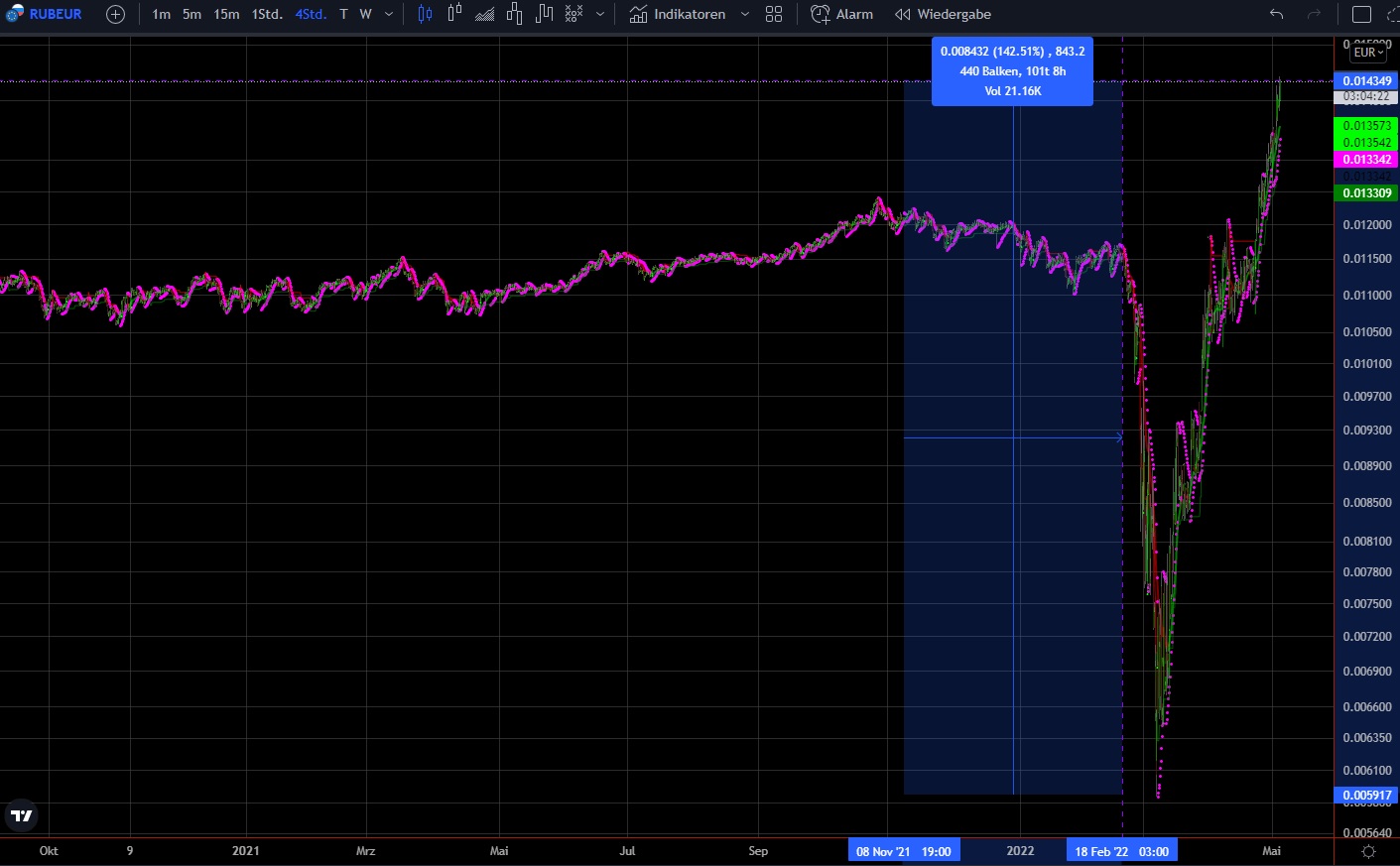Screen dimensions: 1400x866
Task: Add a symbol to compare with plus icon
Action: 115,14
